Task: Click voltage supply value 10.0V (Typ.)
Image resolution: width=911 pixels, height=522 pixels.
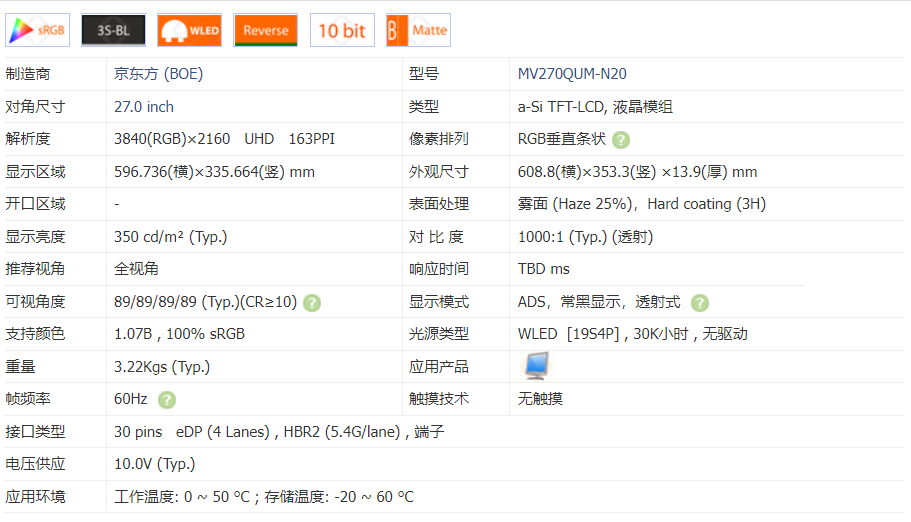Action: coord(155,464)
